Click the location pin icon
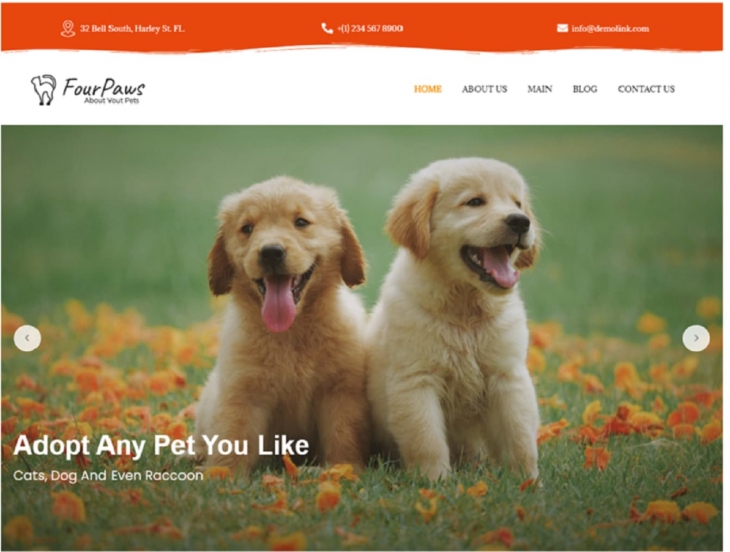 point(68,28)
